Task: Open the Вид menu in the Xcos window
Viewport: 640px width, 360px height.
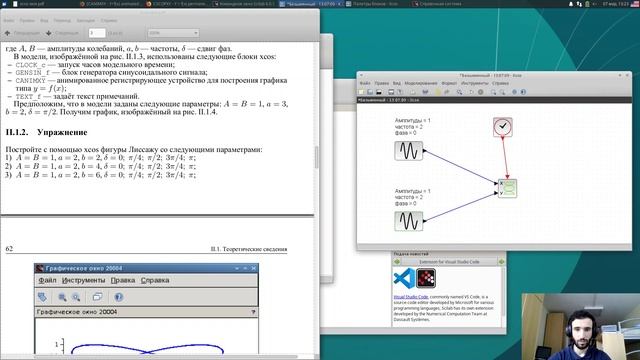Action: click(x=397, y=83)
